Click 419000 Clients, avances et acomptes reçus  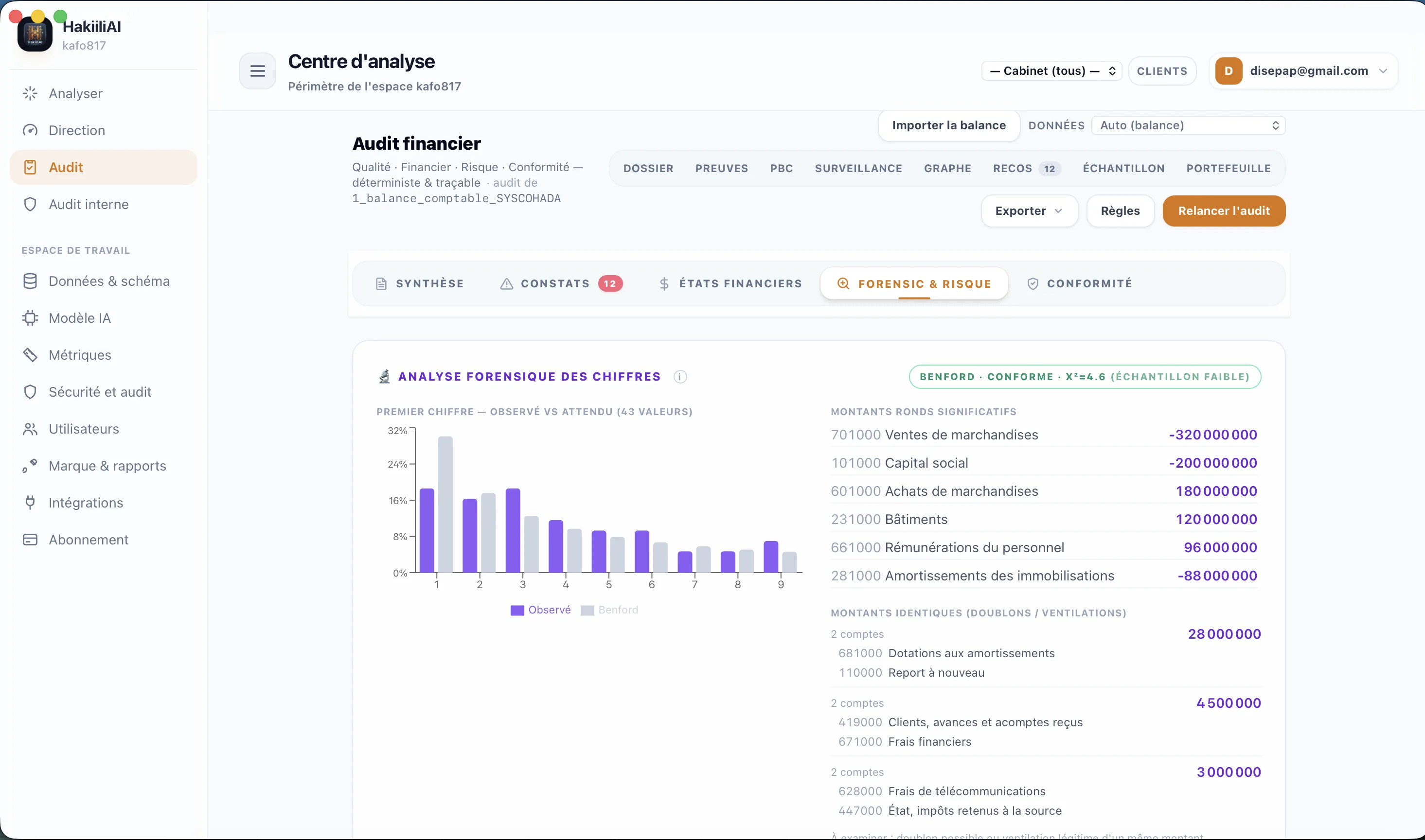(x=960, y=722)
